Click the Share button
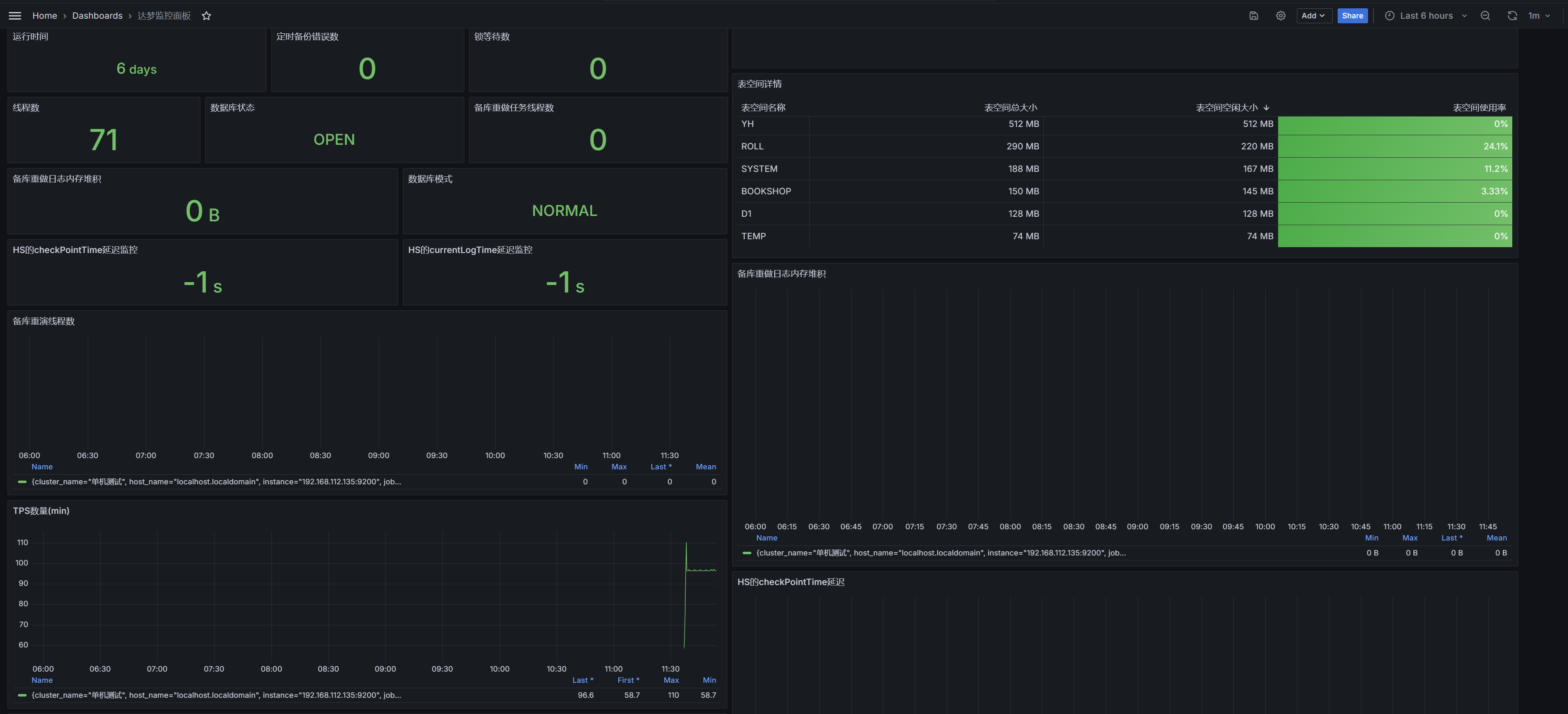The width and height of the screenshot is (1568, 714). [x=1352, y=16]
